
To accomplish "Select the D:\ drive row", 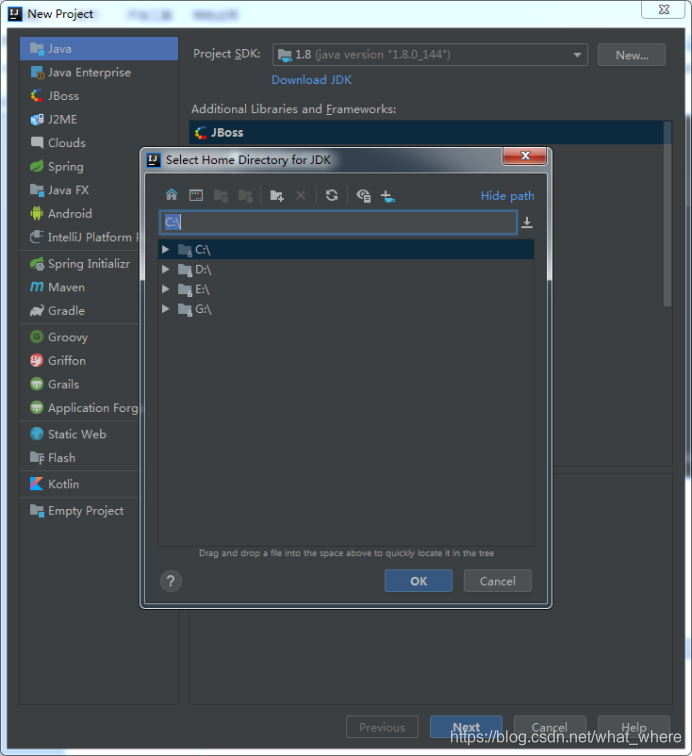I will (346, 269).
